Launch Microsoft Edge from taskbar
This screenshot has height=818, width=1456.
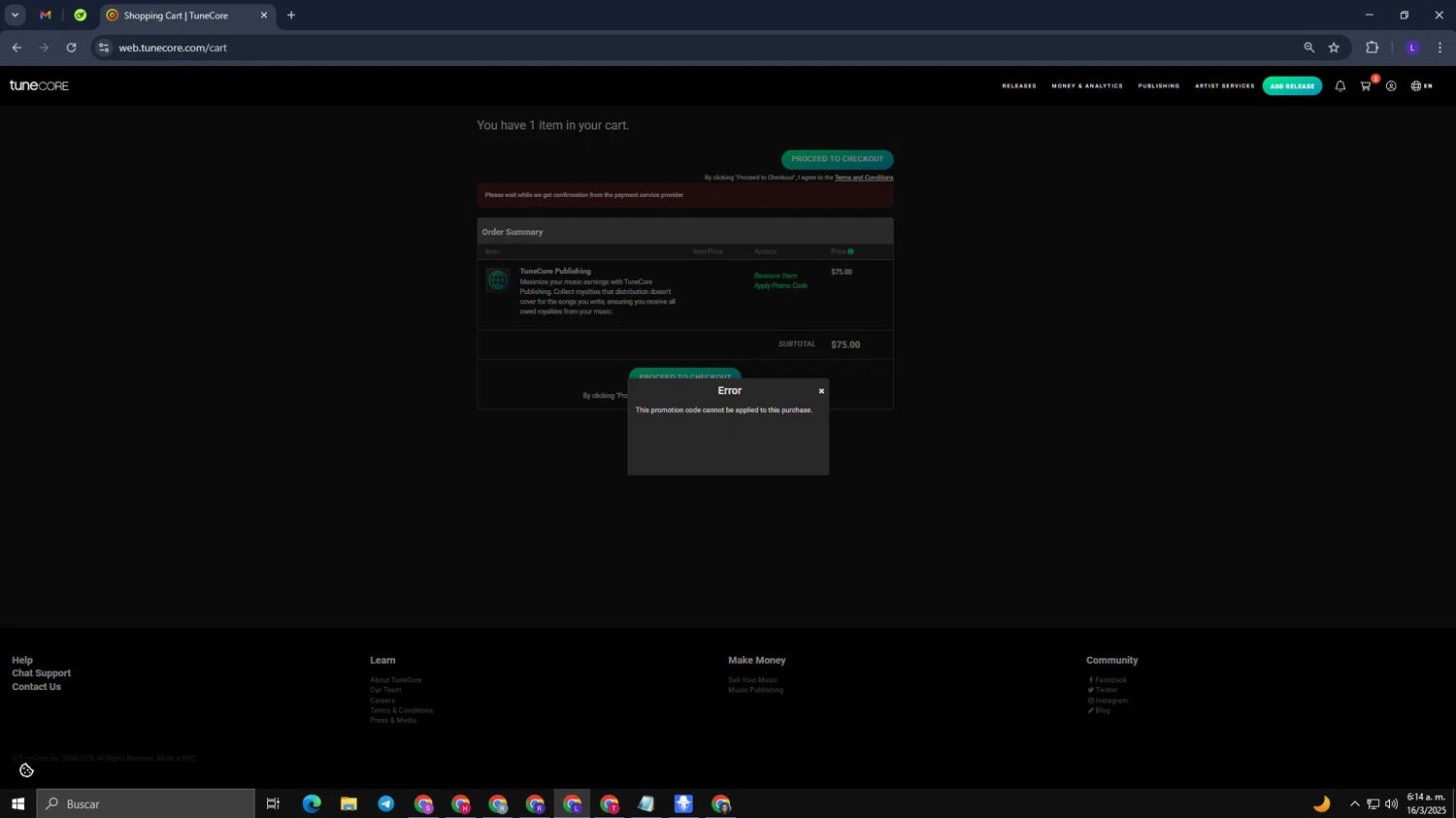[x=312, y=803]
